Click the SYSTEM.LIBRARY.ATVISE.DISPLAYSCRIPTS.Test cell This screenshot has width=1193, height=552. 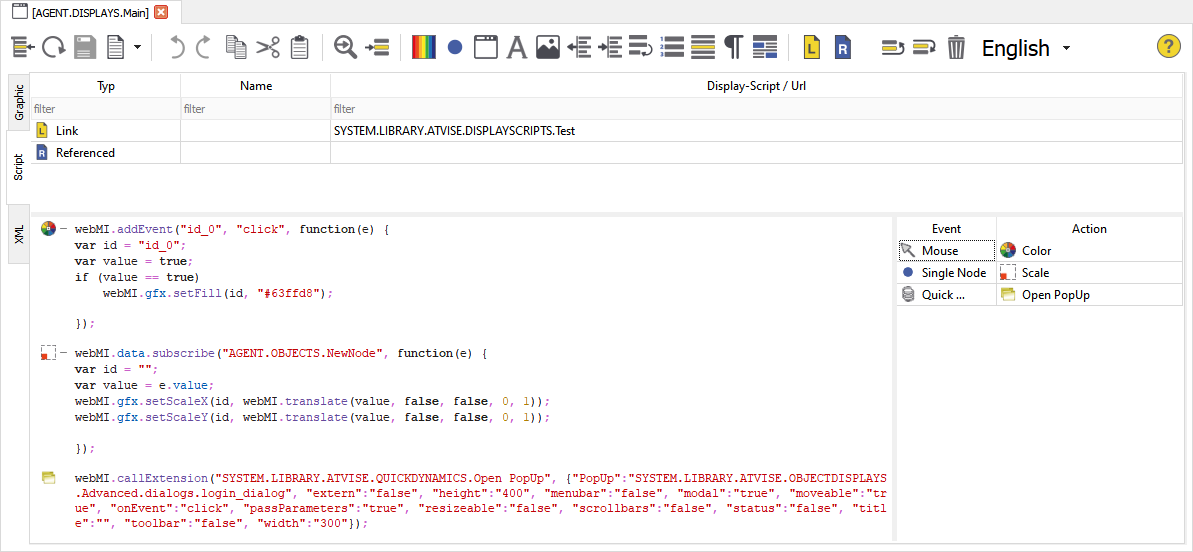tap(757, 131)
